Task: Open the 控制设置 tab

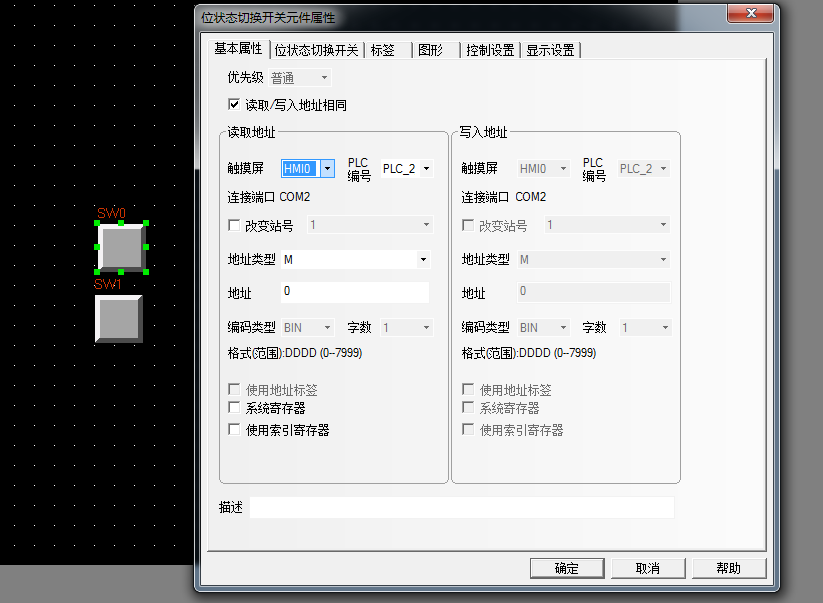Action: tap(490, 50)
